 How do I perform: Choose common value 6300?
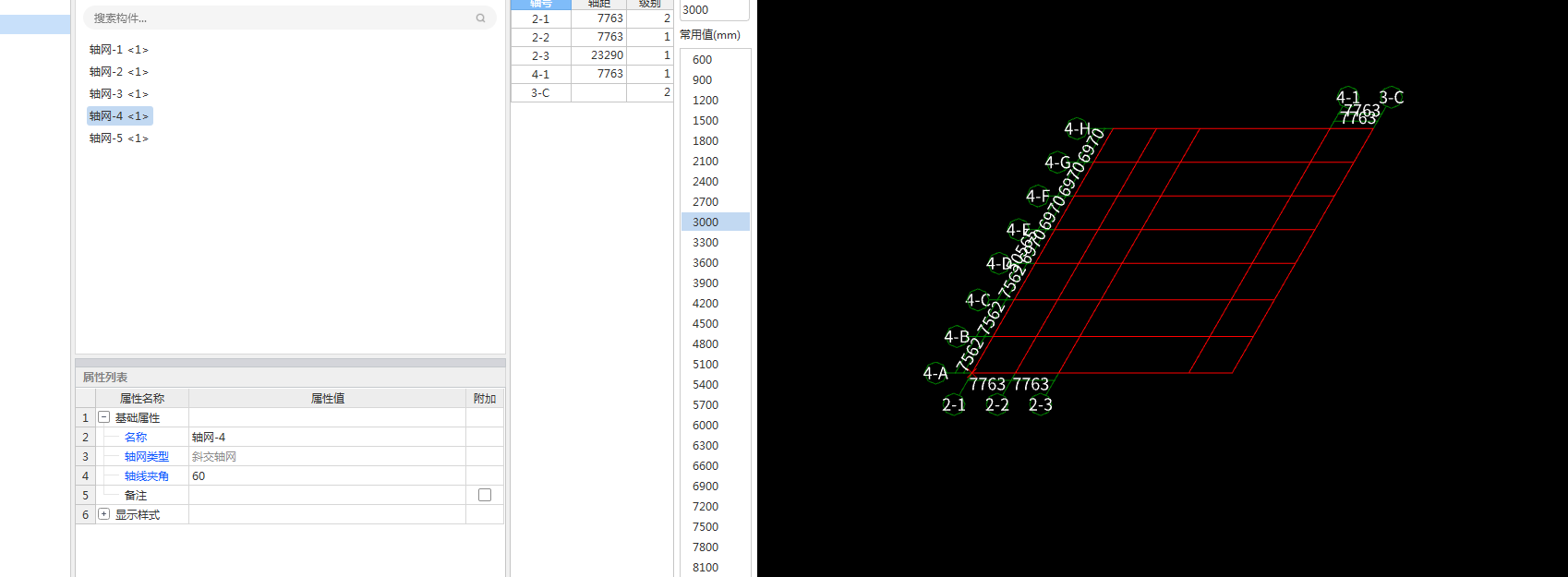(715, 446)
